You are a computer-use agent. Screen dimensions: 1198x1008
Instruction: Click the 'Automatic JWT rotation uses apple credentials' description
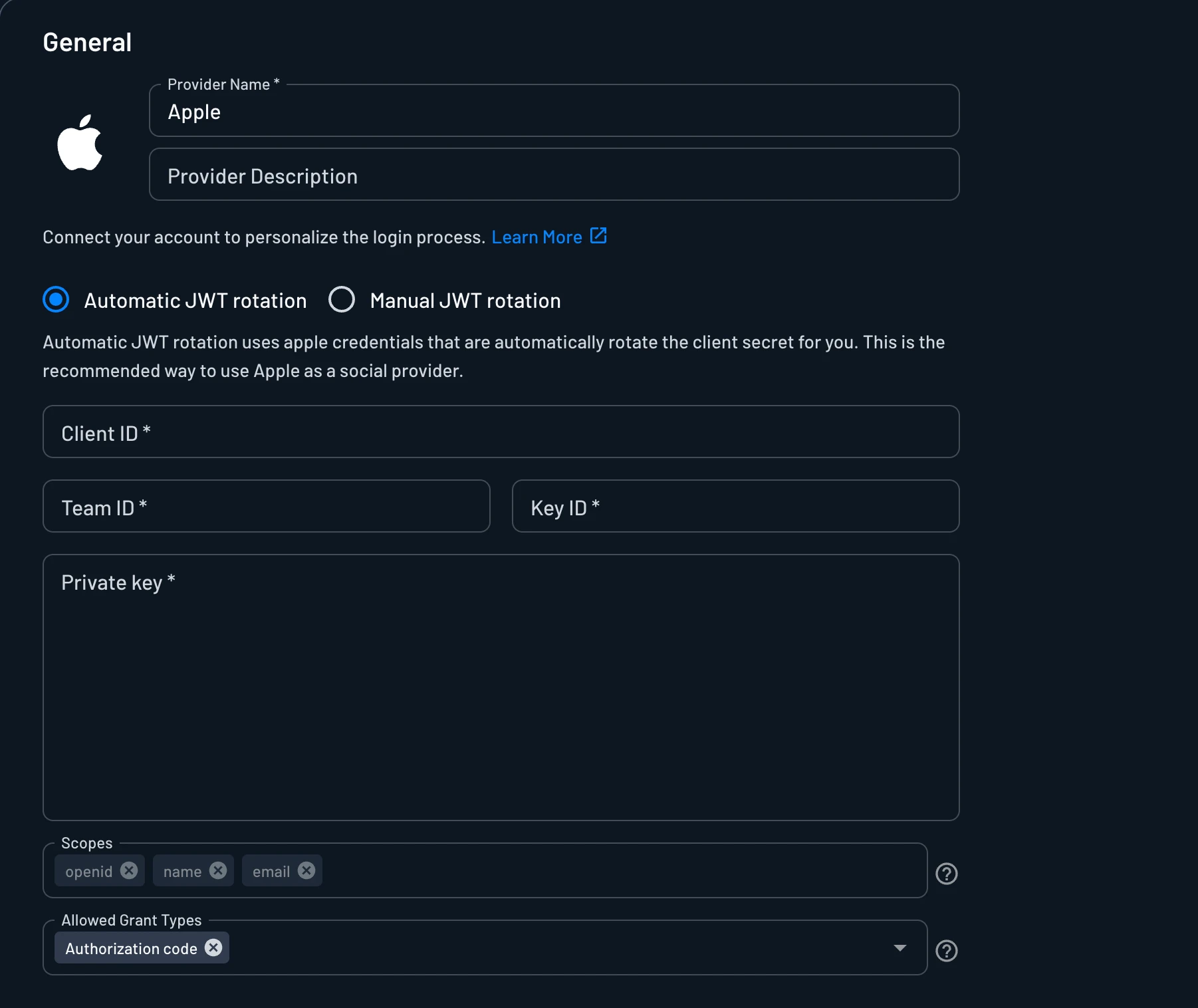point(494,356)
